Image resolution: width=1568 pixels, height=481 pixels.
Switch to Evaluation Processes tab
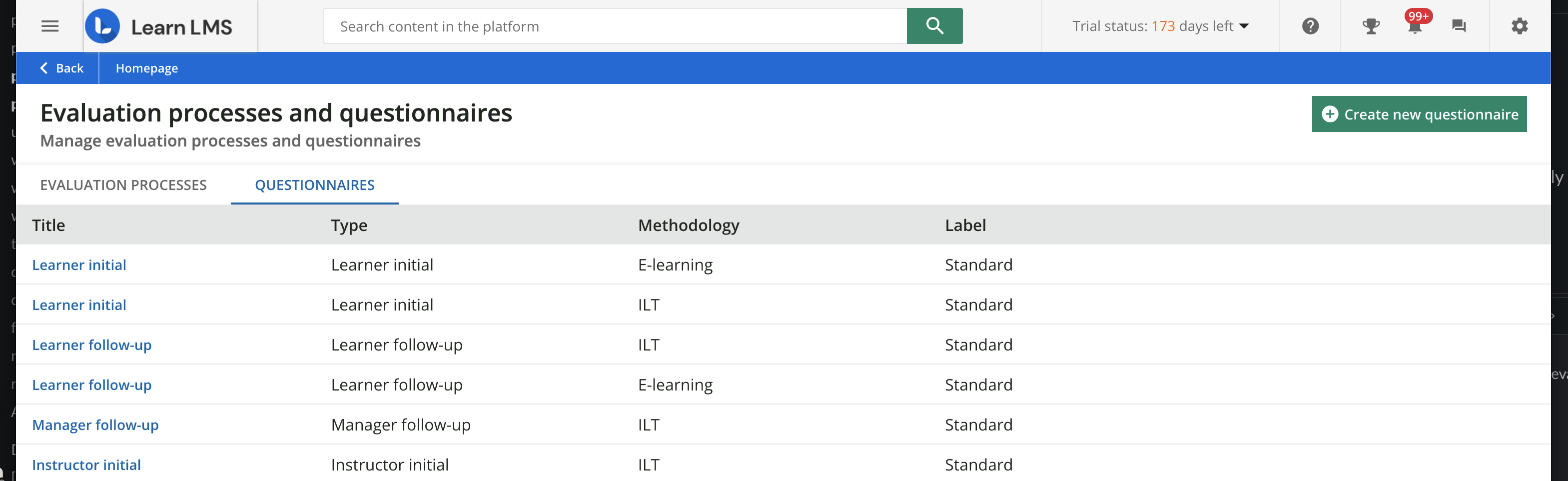(x=123, y=185)
